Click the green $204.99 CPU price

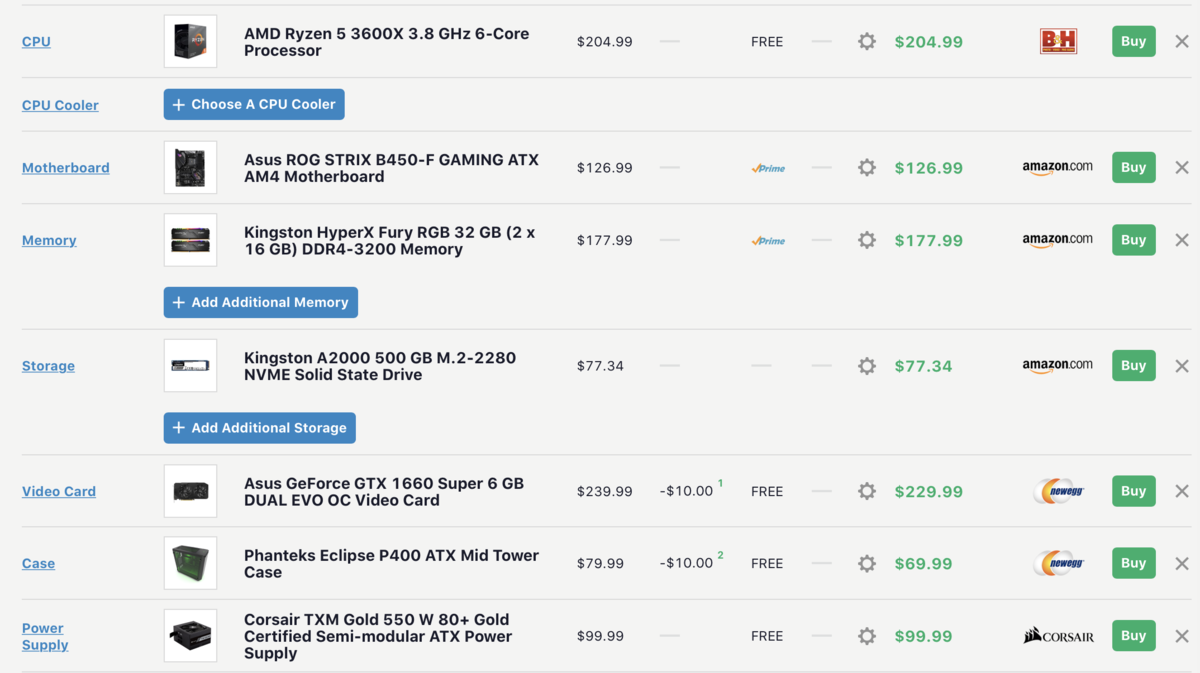[929, 42]
